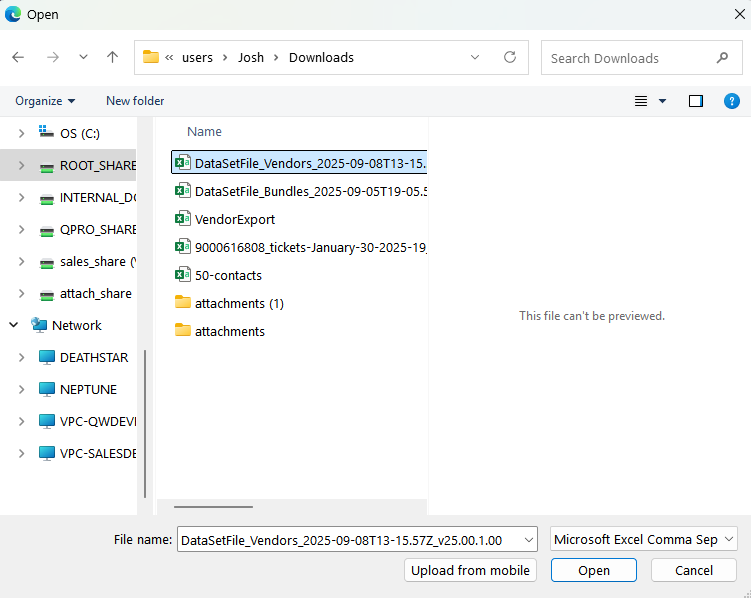Open the attachments (1) folder
The image size is (751, 598).
239,303
